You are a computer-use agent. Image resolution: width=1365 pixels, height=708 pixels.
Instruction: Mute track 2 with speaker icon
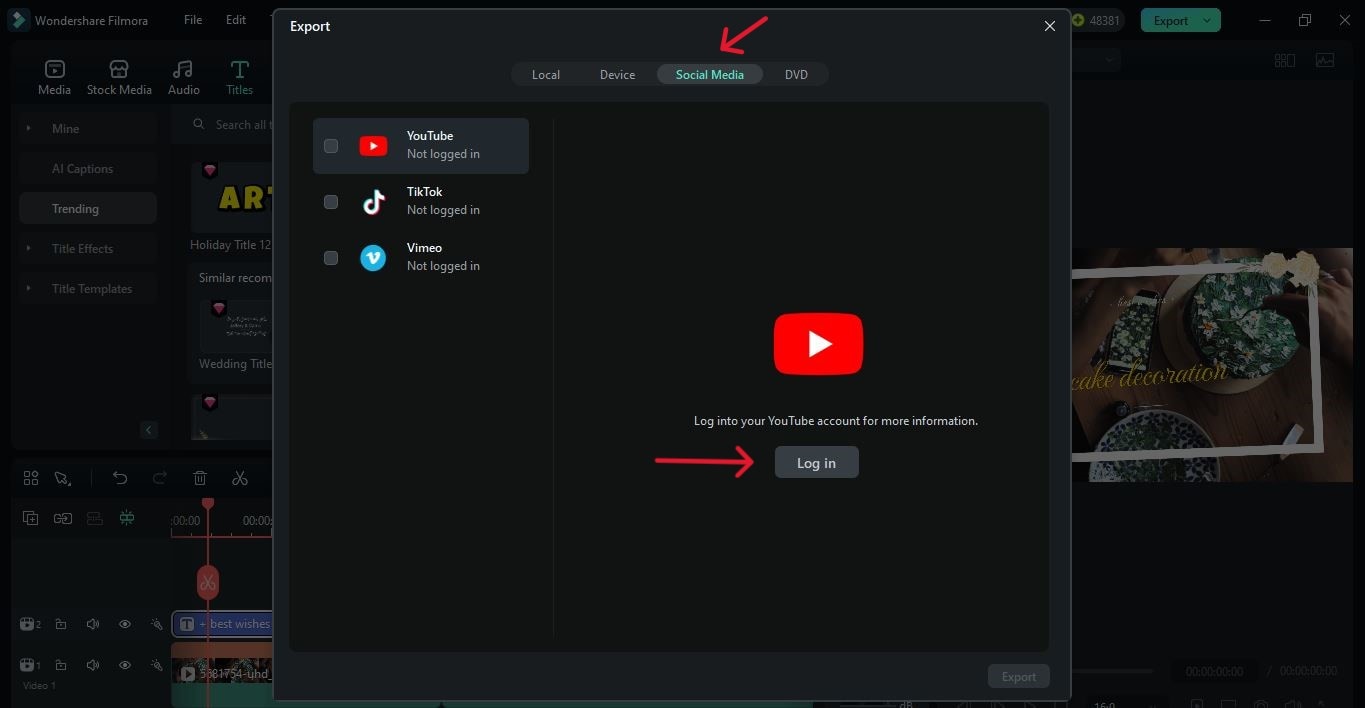point(93,624)
